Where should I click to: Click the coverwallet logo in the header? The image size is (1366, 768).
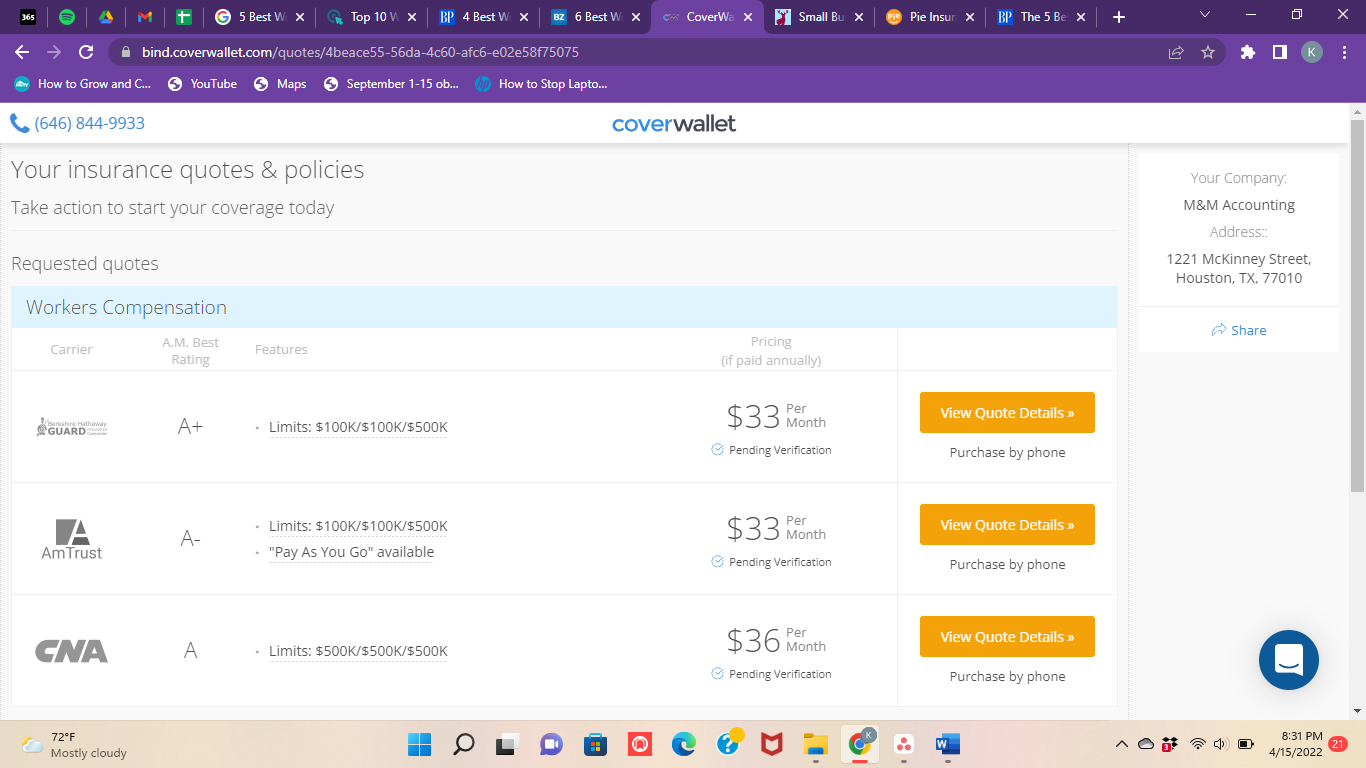coord(674,123)
